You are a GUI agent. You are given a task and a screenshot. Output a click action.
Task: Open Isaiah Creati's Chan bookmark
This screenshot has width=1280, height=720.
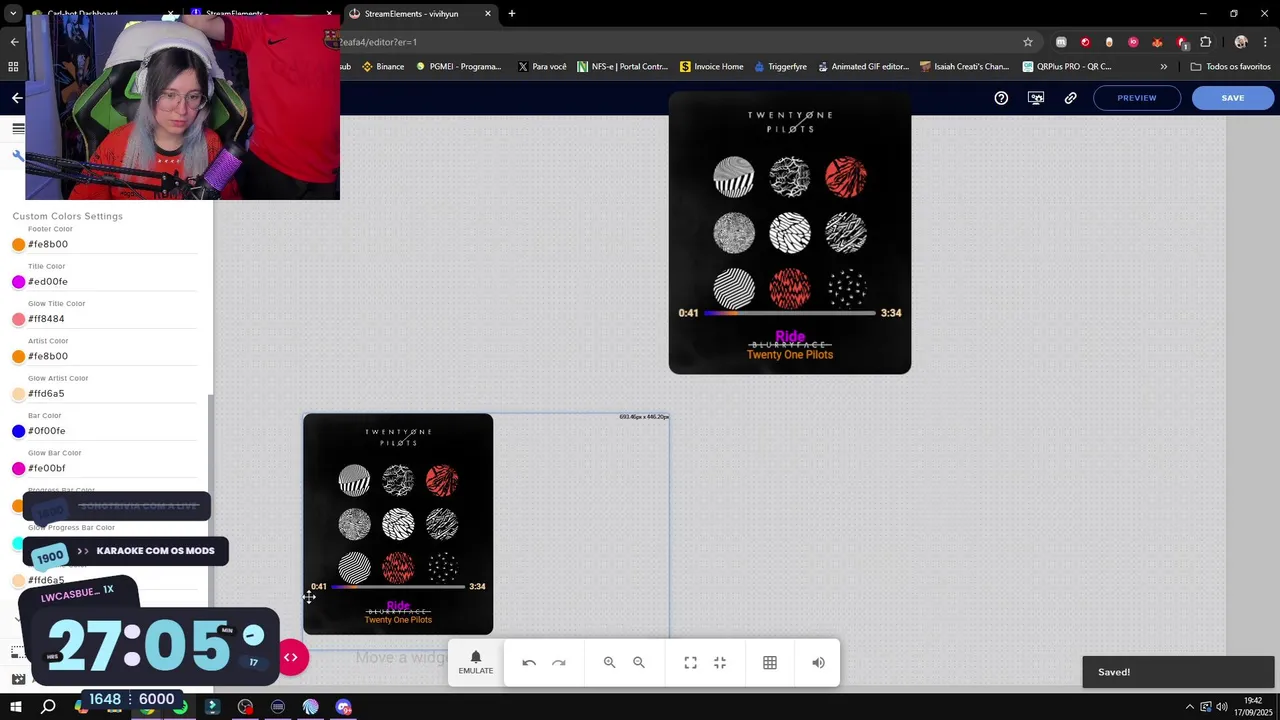pyautogui.click(x=965, y=67)
